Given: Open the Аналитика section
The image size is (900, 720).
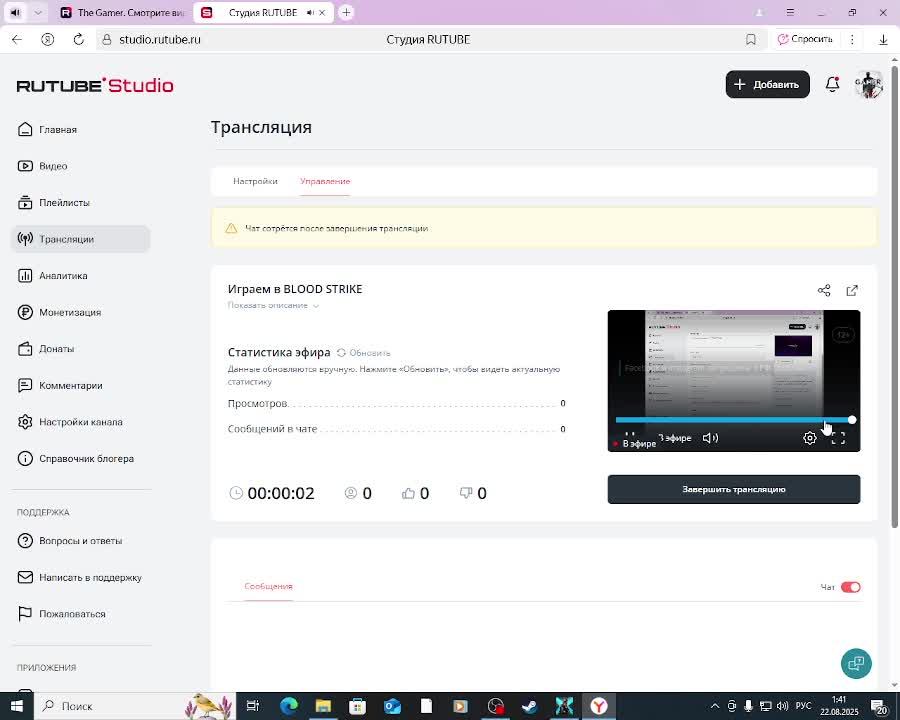Looking at the screenshot, I should click(x=52, y=276).
